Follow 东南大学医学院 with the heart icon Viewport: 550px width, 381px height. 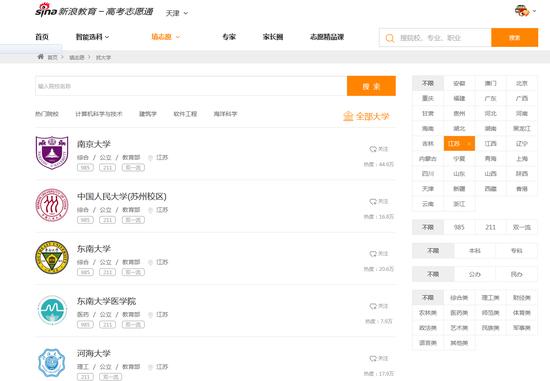coord(373,306)
